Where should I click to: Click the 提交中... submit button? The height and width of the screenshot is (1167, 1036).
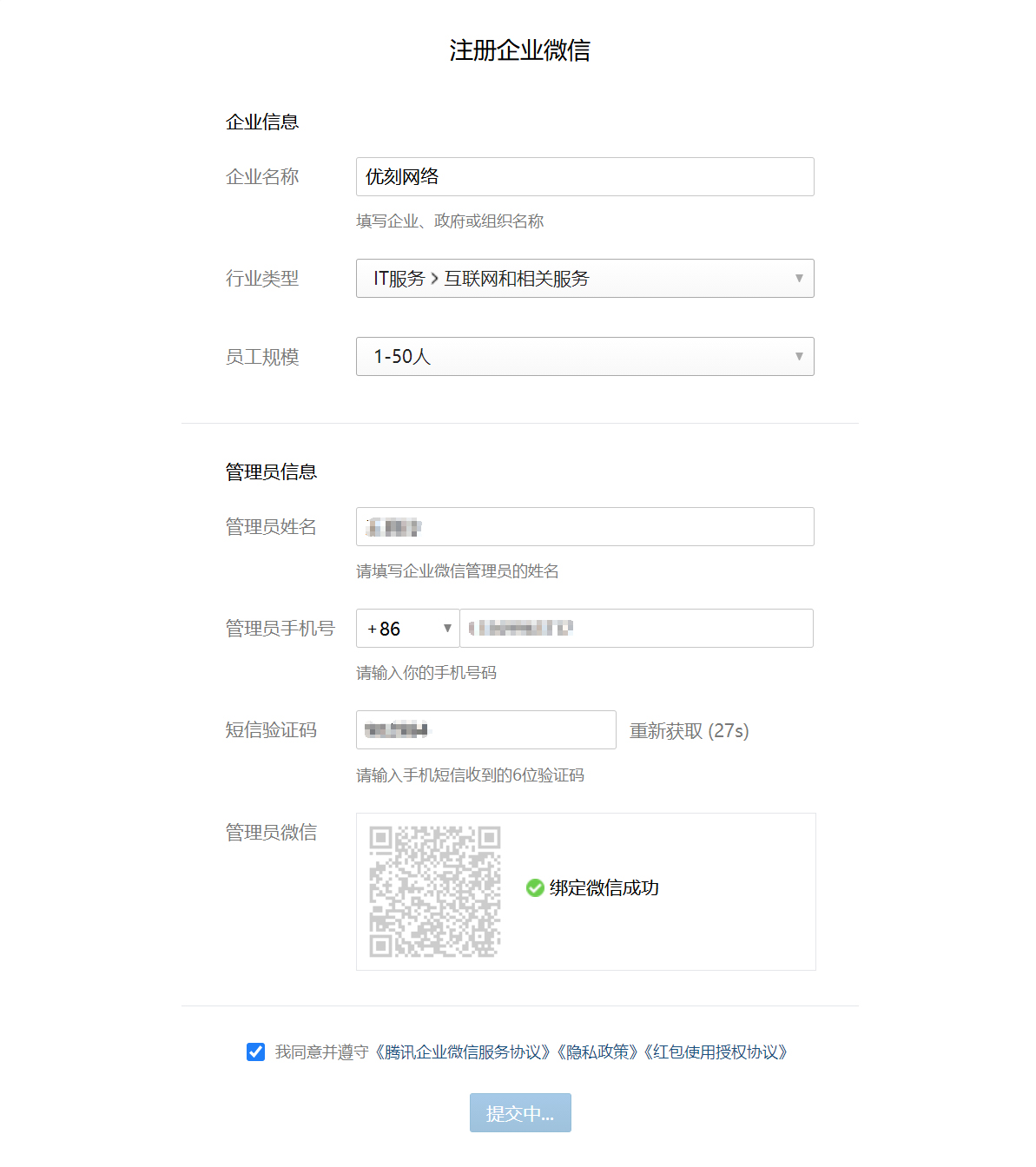click(x=520, y=1112)
